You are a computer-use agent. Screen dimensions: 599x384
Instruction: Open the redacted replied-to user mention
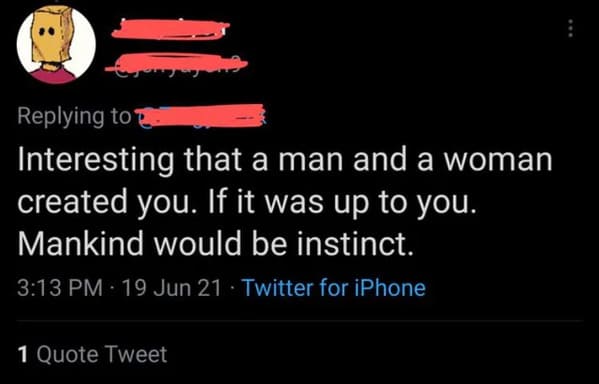(x=200, y=115)
